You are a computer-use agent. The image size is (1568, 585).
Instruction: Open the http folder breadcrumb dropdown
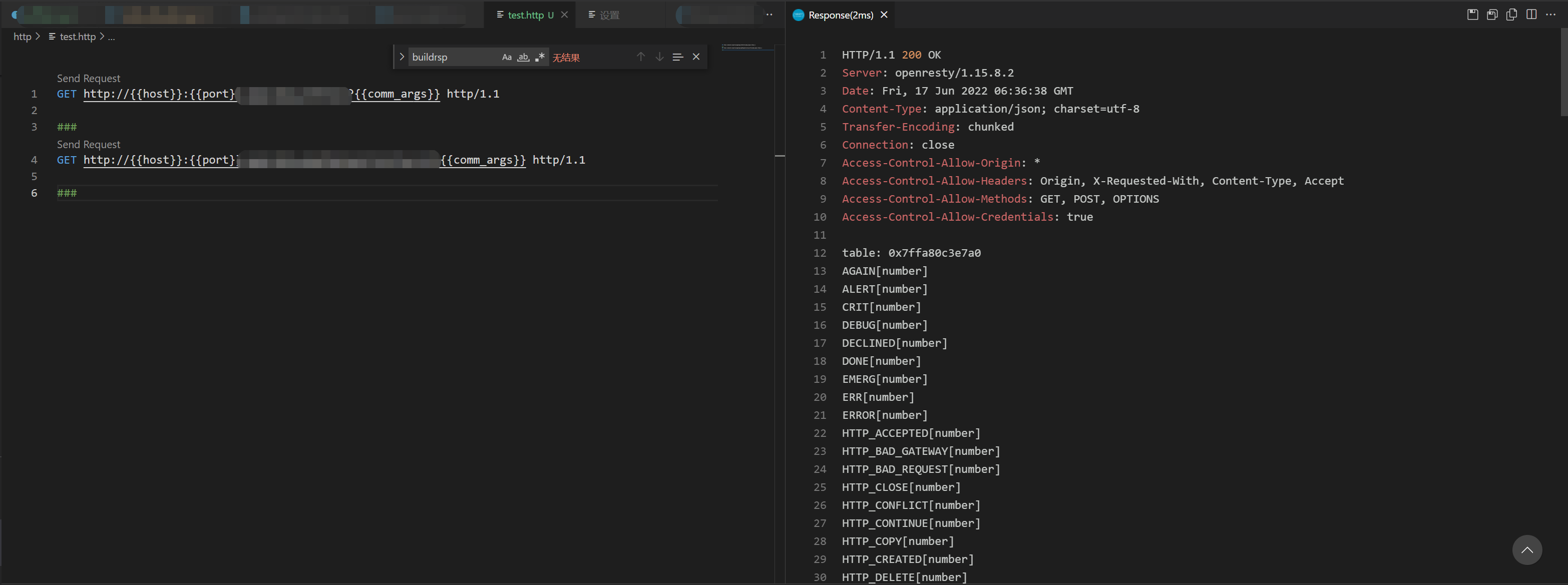(24, 37)
